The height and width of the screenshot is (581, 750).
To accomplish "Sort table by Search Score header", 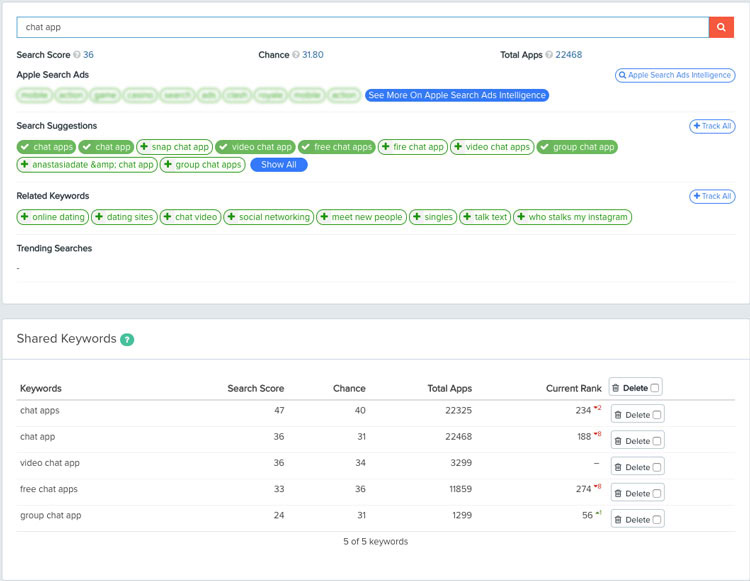I will click(x=255, y=388).
